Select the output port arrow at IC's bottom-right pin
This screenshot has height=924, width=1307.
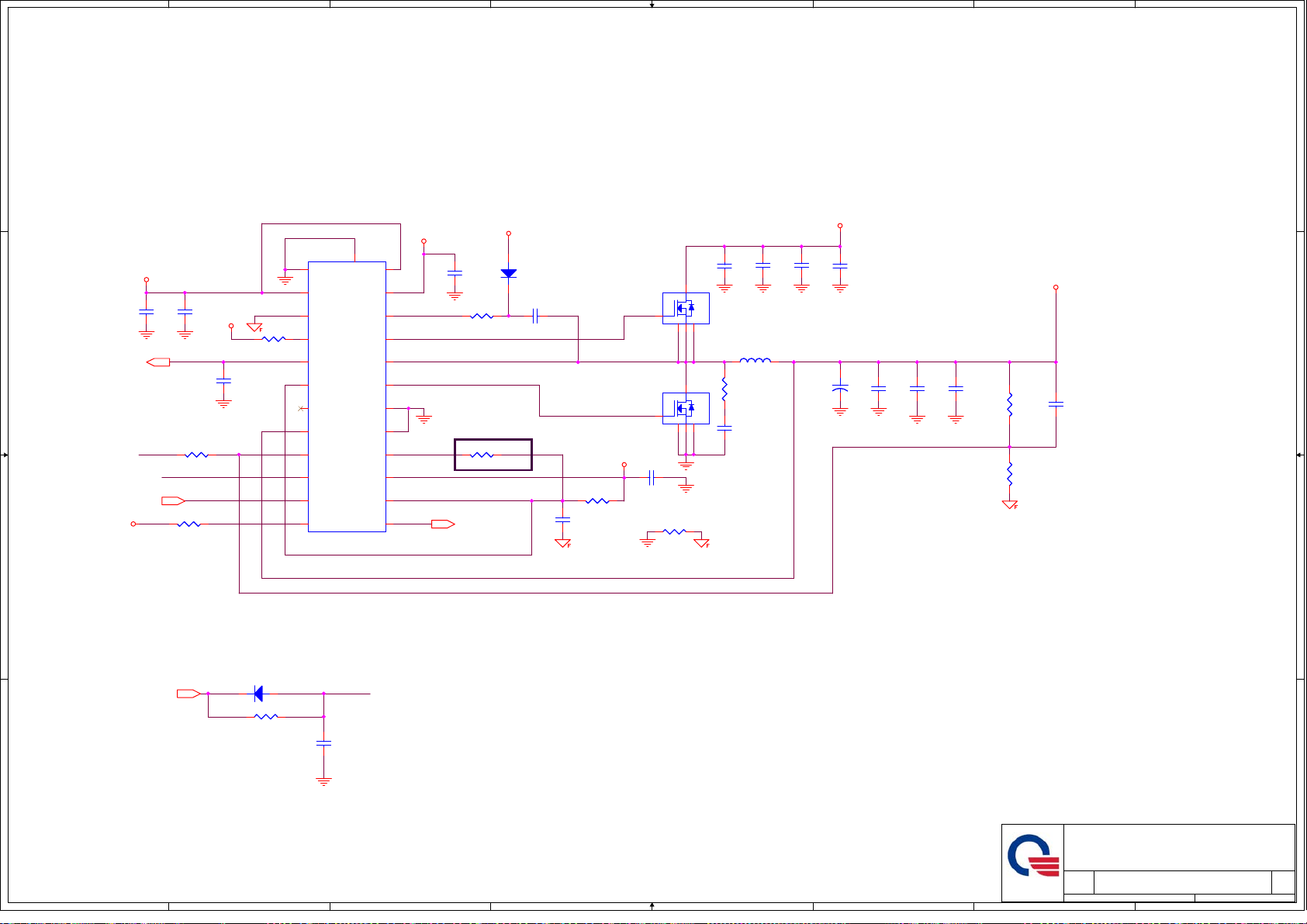click(444, 524)
